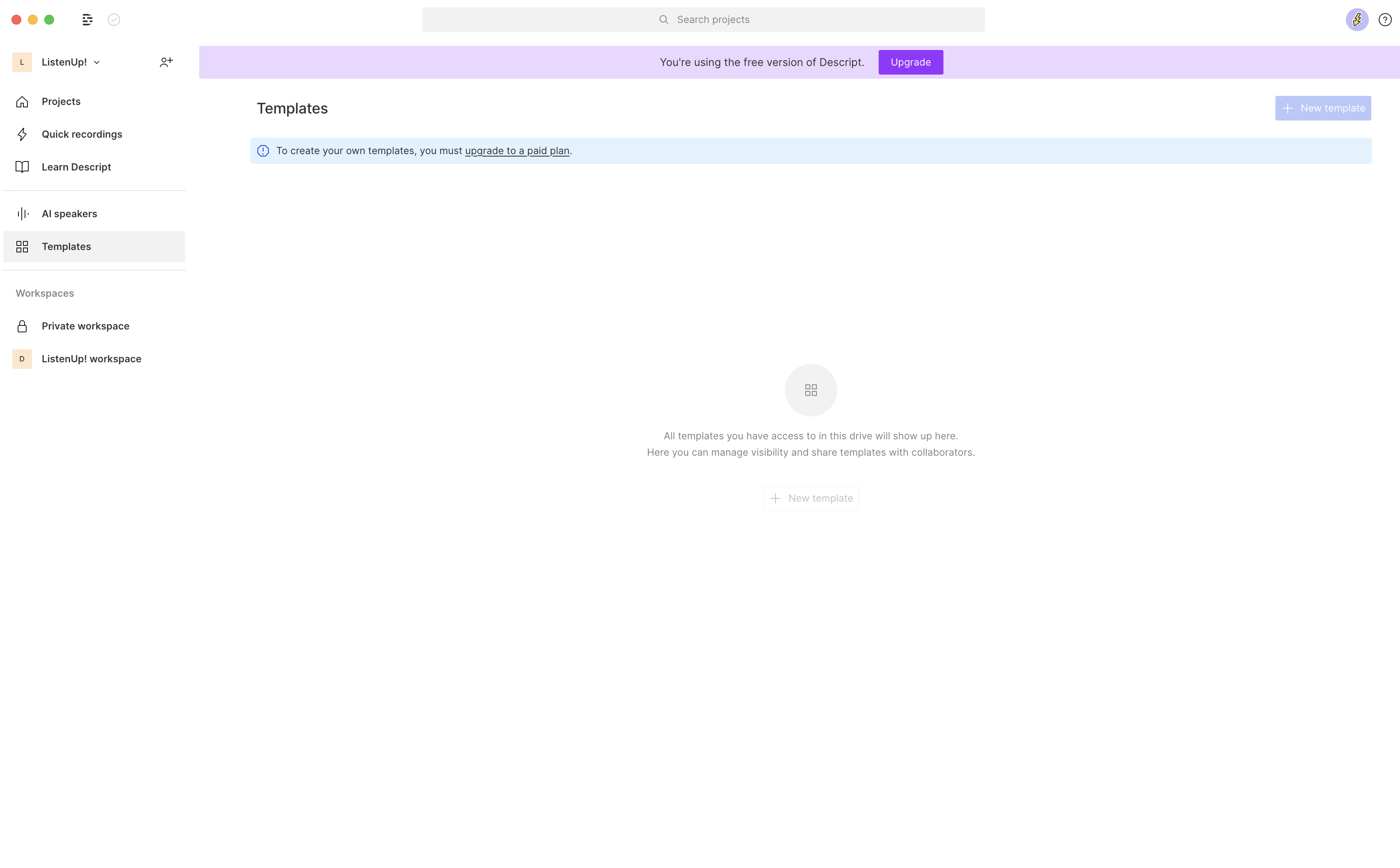Click the Quick recordings bolt icon
The width and height of the screenshot is (1400, 868).
[22, 134]
